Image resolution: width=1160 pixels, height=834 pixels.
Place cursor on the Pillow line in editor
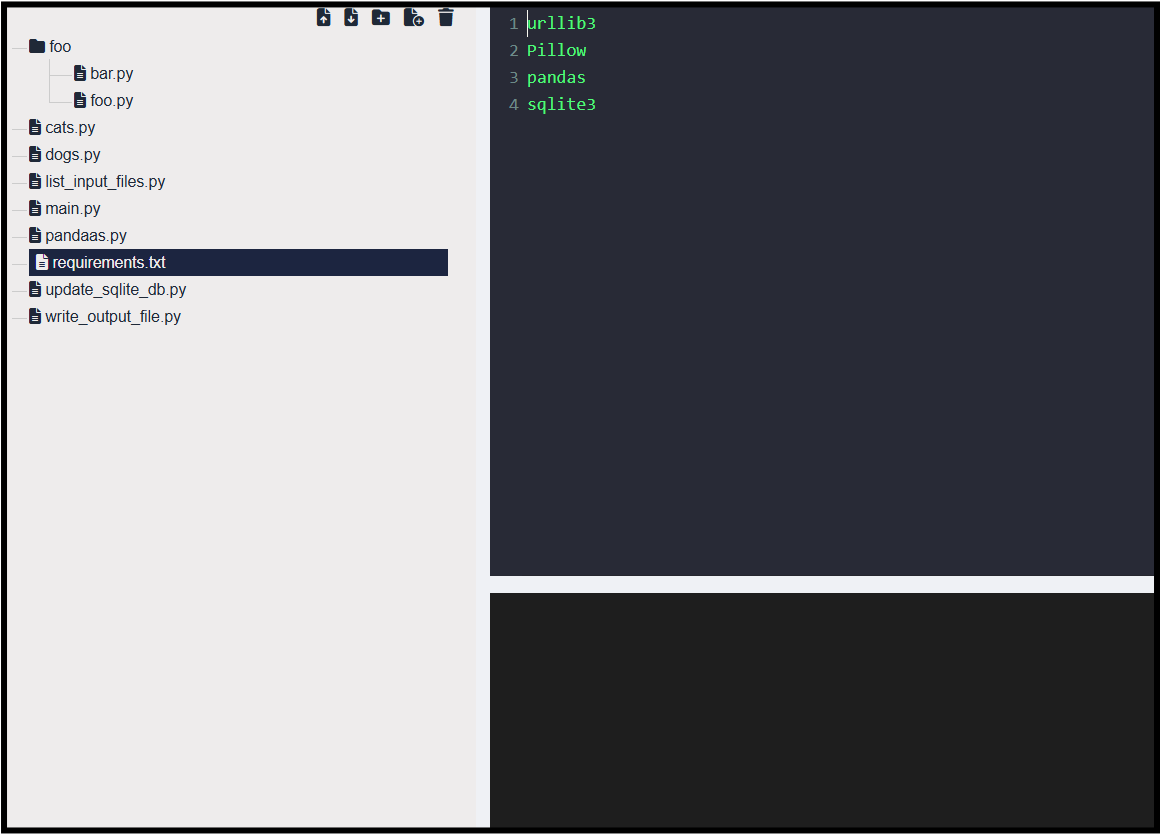(x=556, y=50)
